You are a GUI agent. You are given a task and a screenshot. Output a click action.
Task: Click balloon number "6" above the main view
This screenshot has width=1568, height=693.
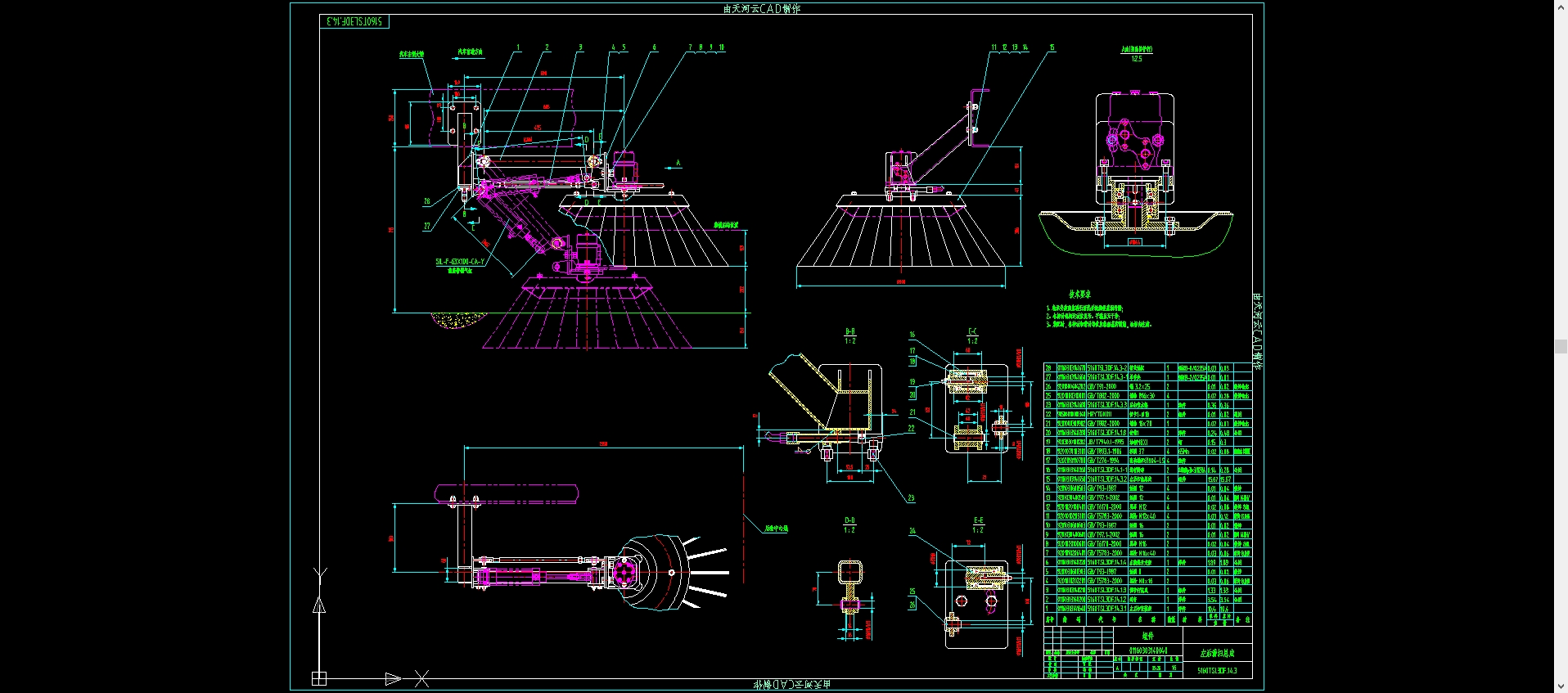pyautogui.click(x=654, y=47)
